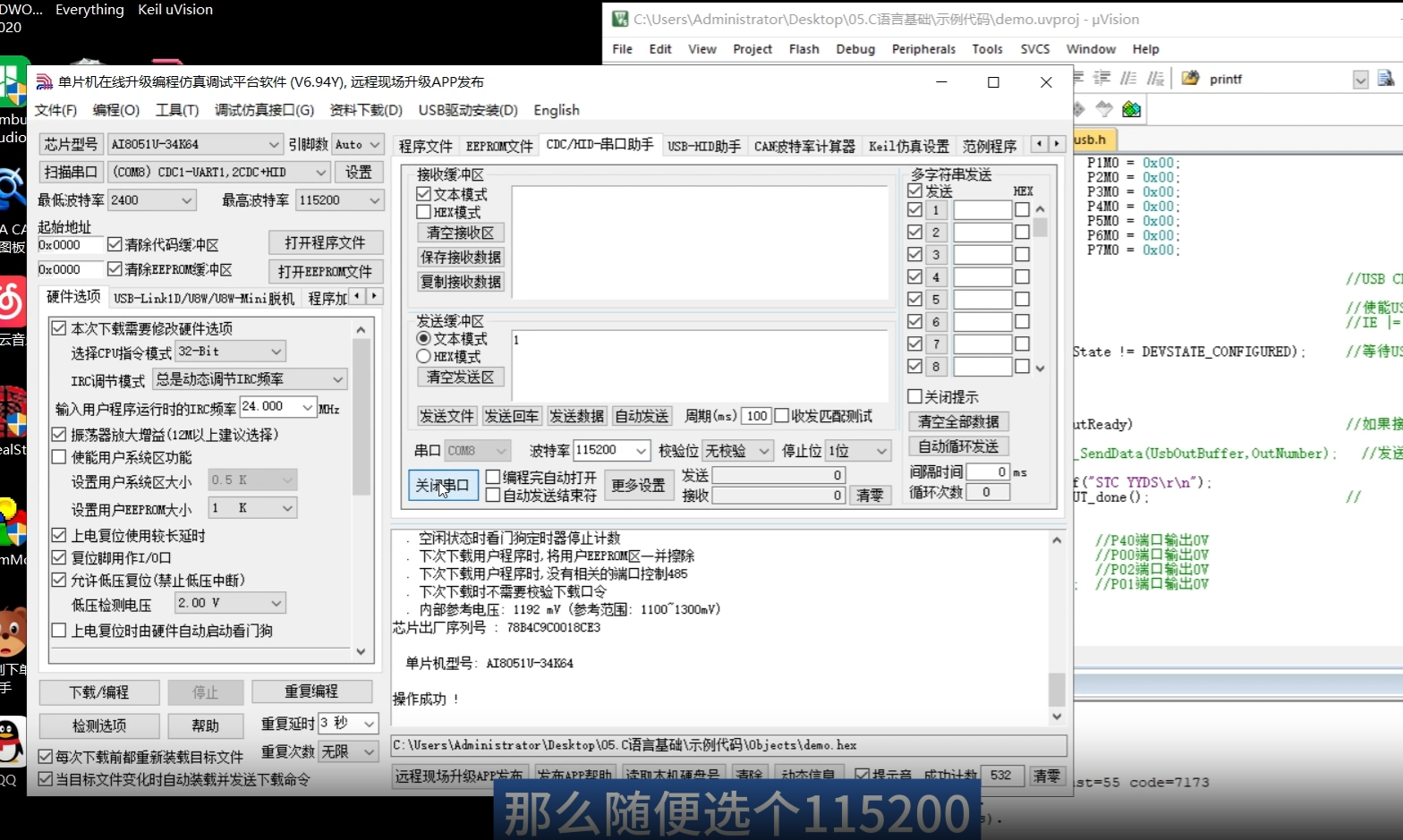Enable HEX模式 in receive buffer
The height and width of the screenshot is (840, 1403).
click(424, 212)
